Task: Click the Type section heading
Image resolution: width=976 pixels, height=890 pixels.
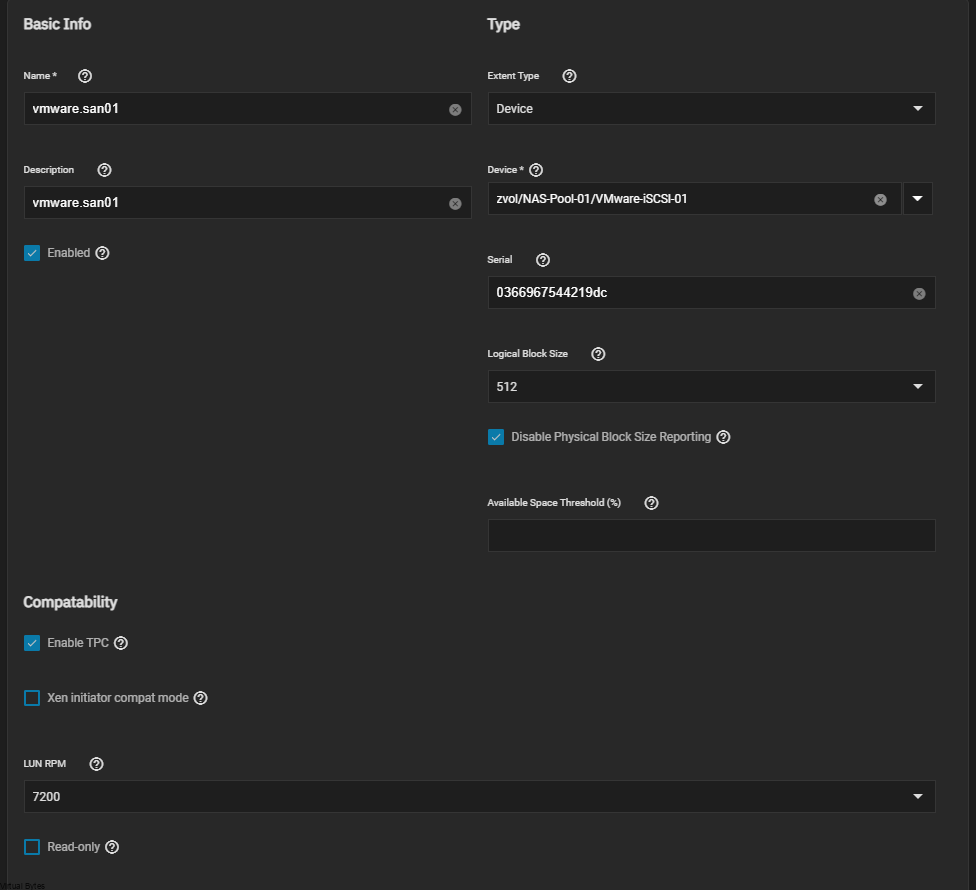Action: click(x=504, y=24)
